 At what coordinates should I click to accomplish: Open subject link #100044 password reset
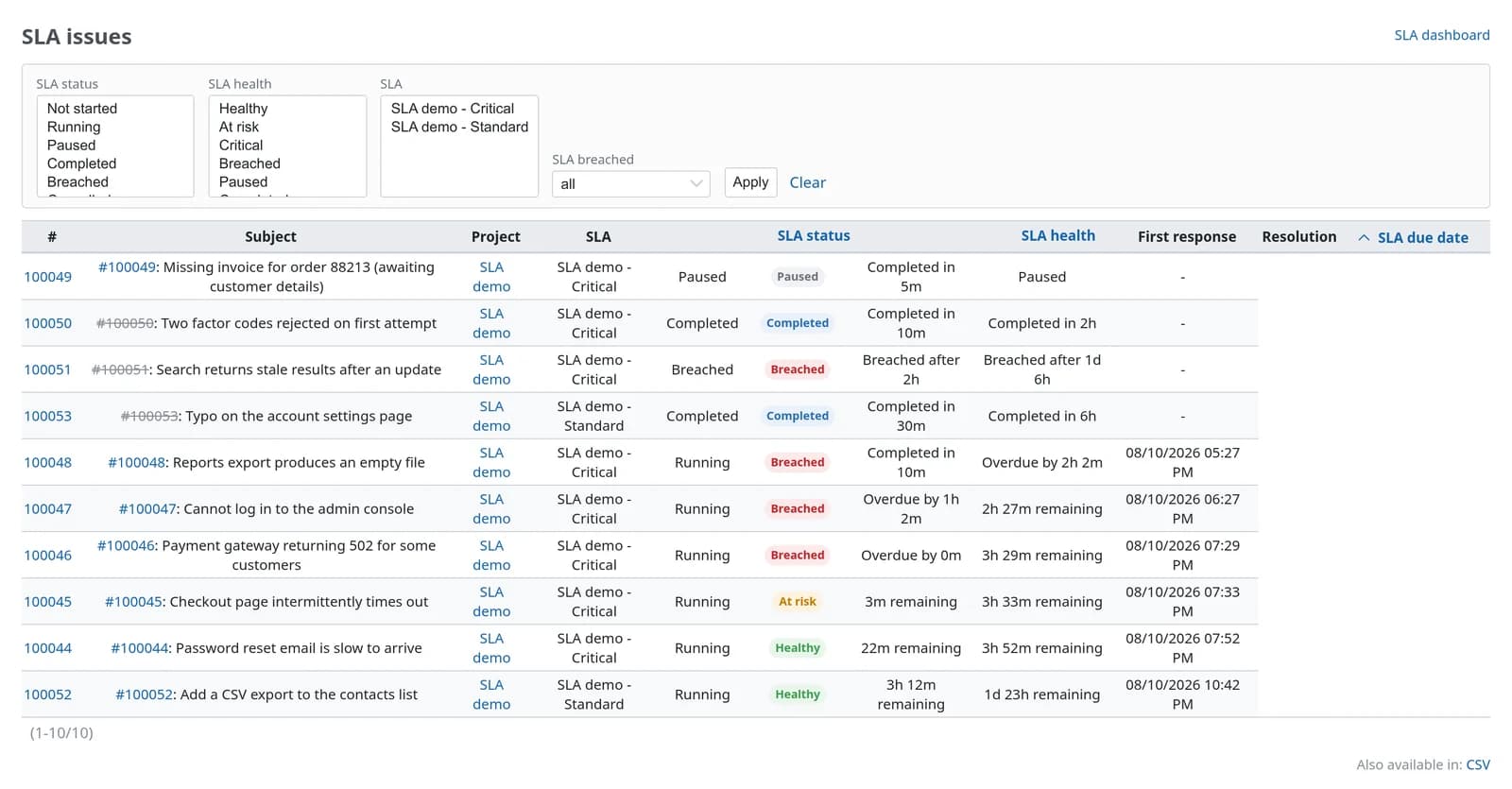tap(140, 647)
